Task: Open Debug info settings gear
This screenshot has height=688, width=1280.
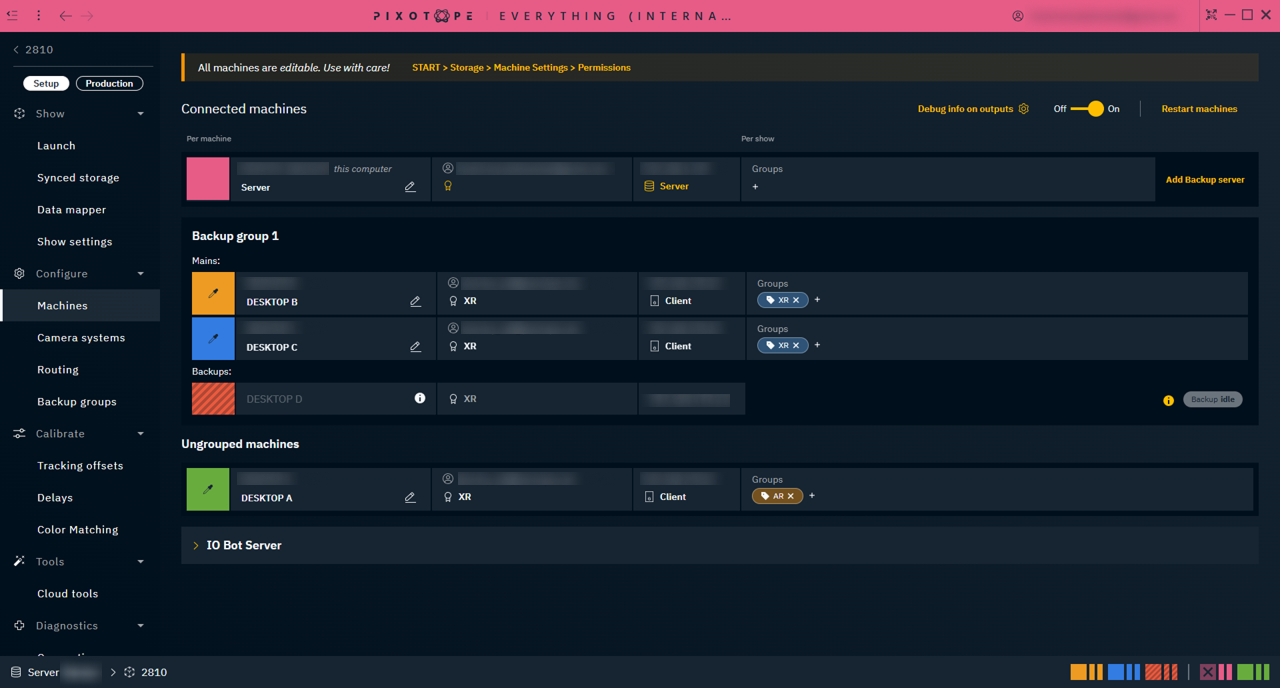Action: click(1023, 109)
